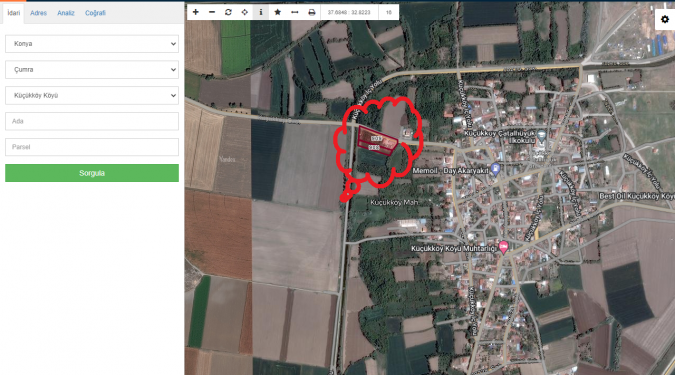Print the map

(312, 12)
